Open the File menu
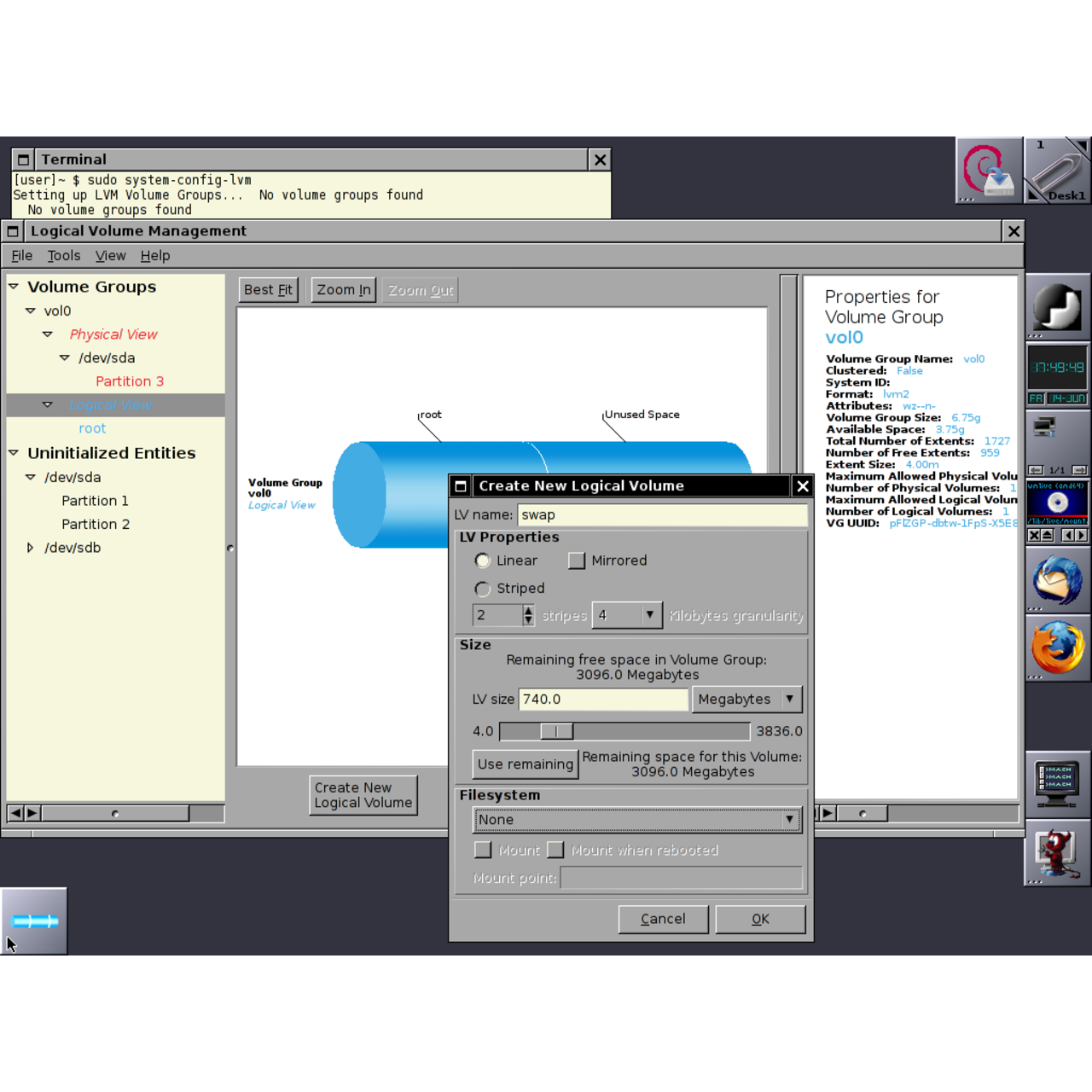The height and width of the screenshot is (1092, 1092). coord(21,255)
